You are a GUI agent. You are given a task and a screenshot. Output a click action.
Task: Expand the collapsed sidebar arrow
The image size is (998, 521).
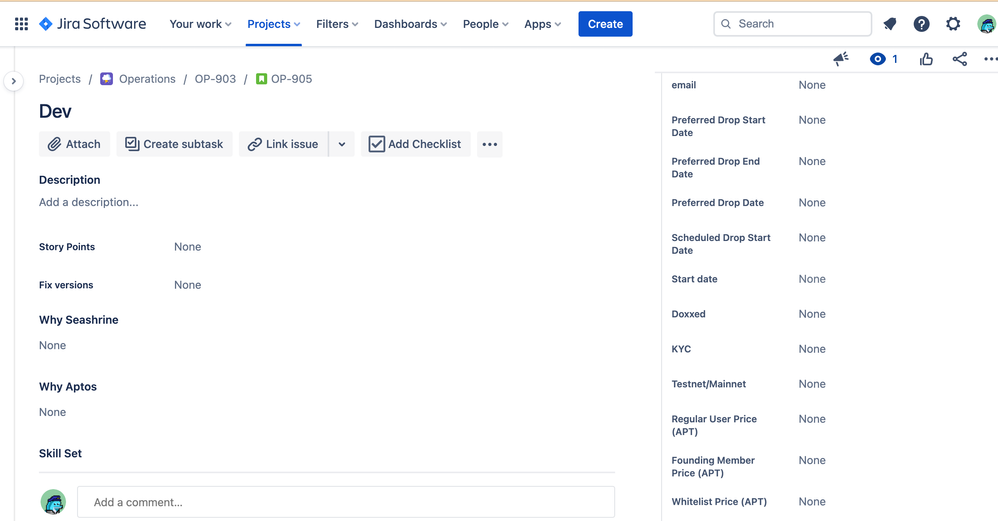coord(13,81)
